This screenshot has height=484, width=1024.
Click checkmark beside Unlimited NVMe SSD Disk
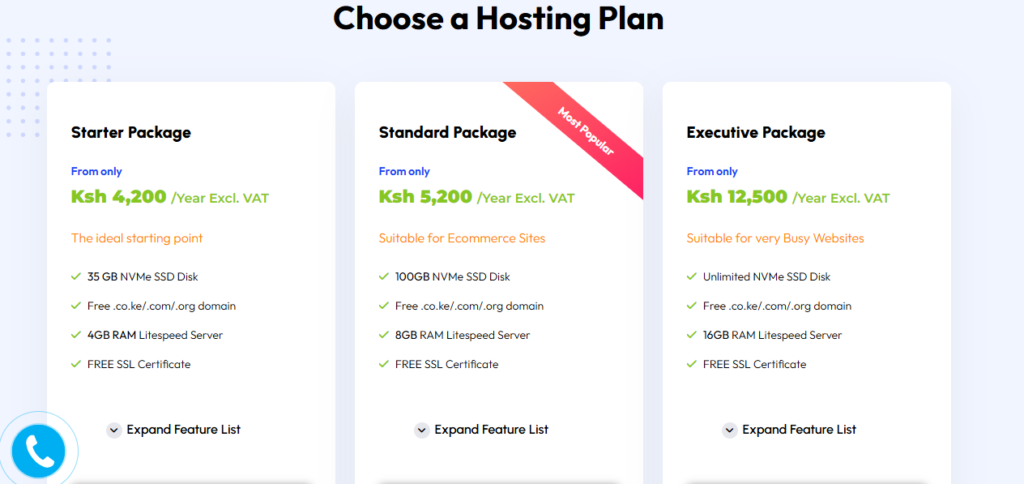click(x=692, y=277)
